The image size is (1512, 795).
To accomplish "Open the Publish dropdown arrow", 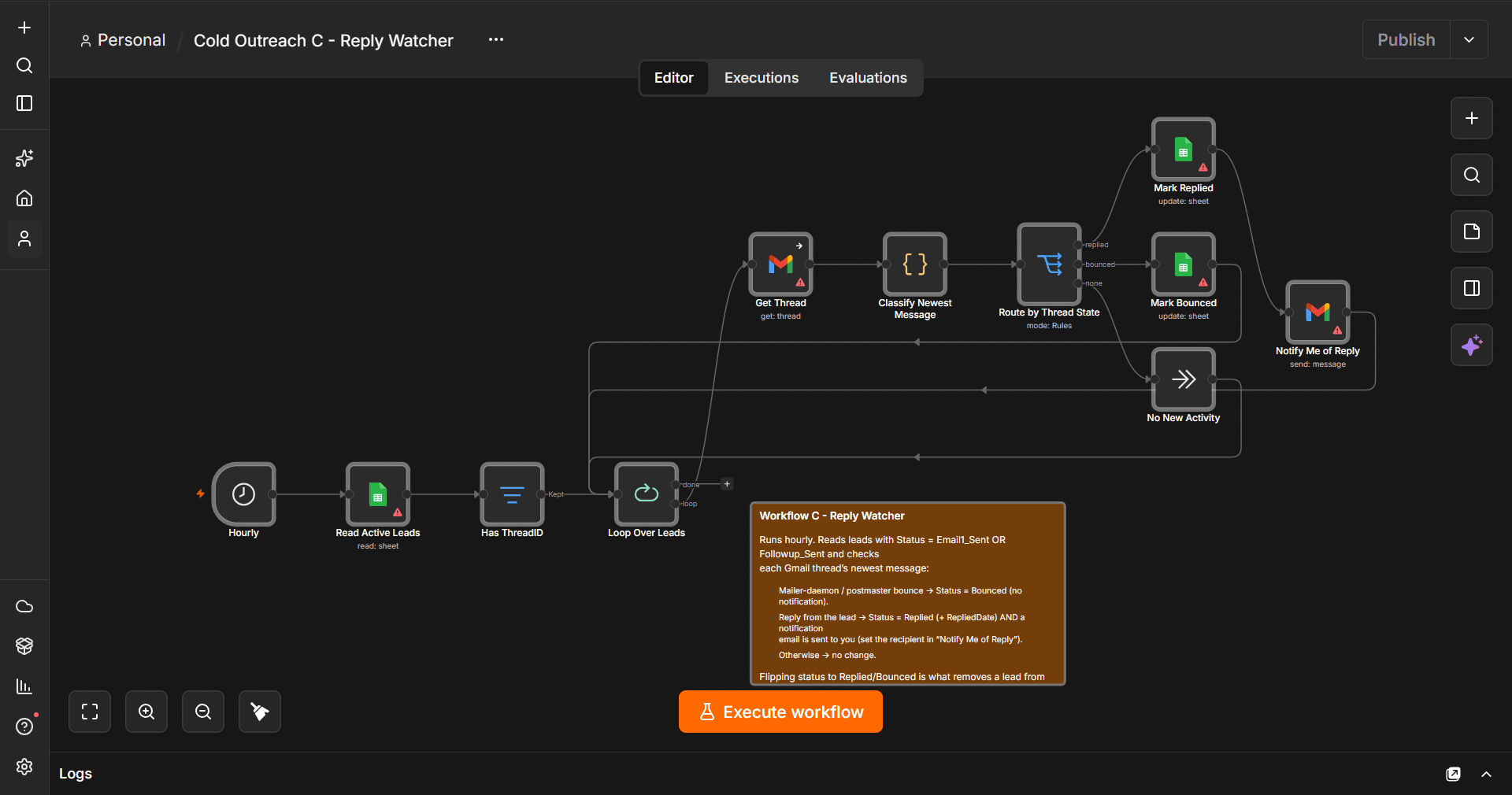I will pos(1469,39).
